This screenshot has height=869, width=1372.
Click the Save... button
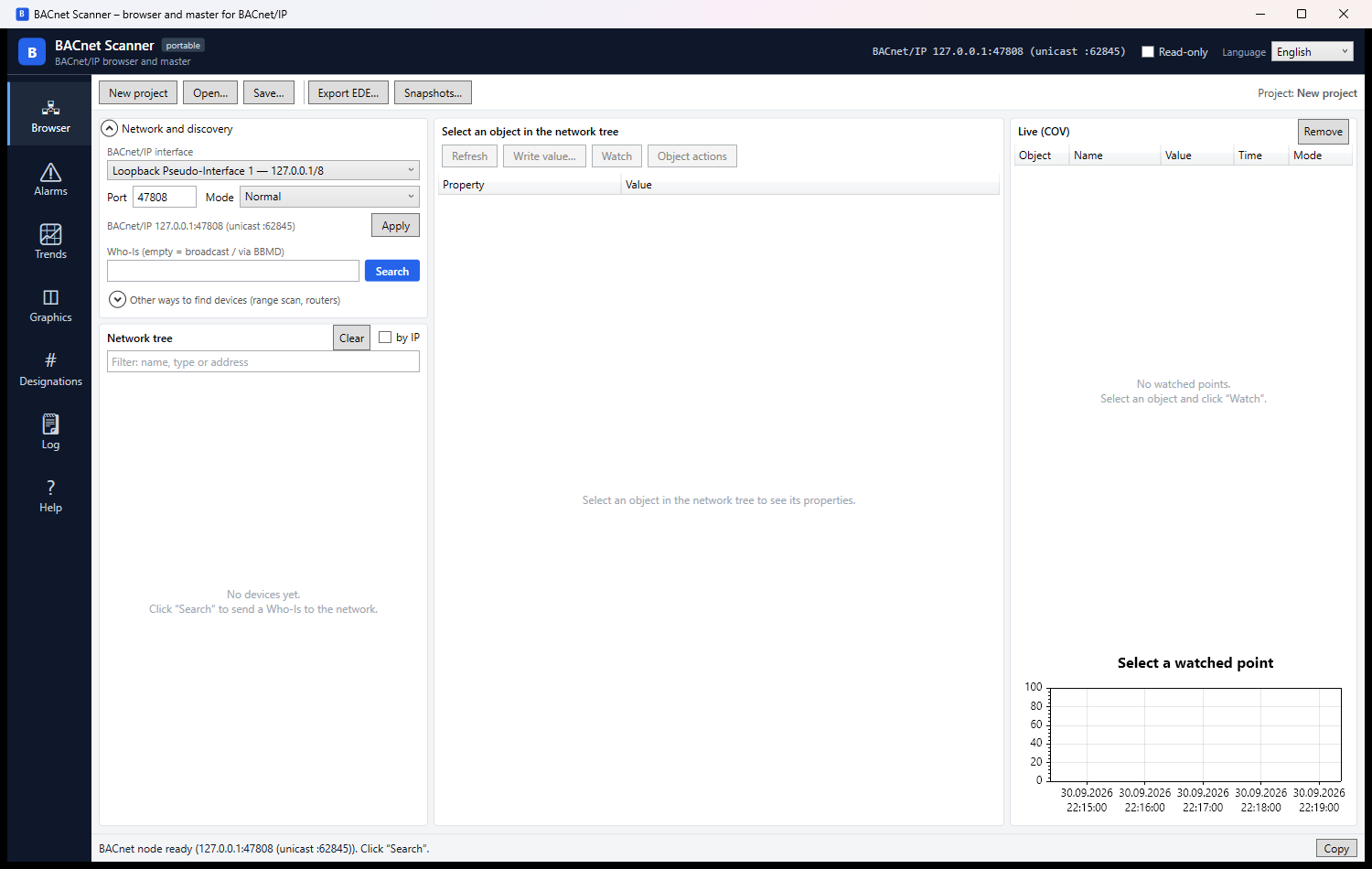click(x=268, y=93)
